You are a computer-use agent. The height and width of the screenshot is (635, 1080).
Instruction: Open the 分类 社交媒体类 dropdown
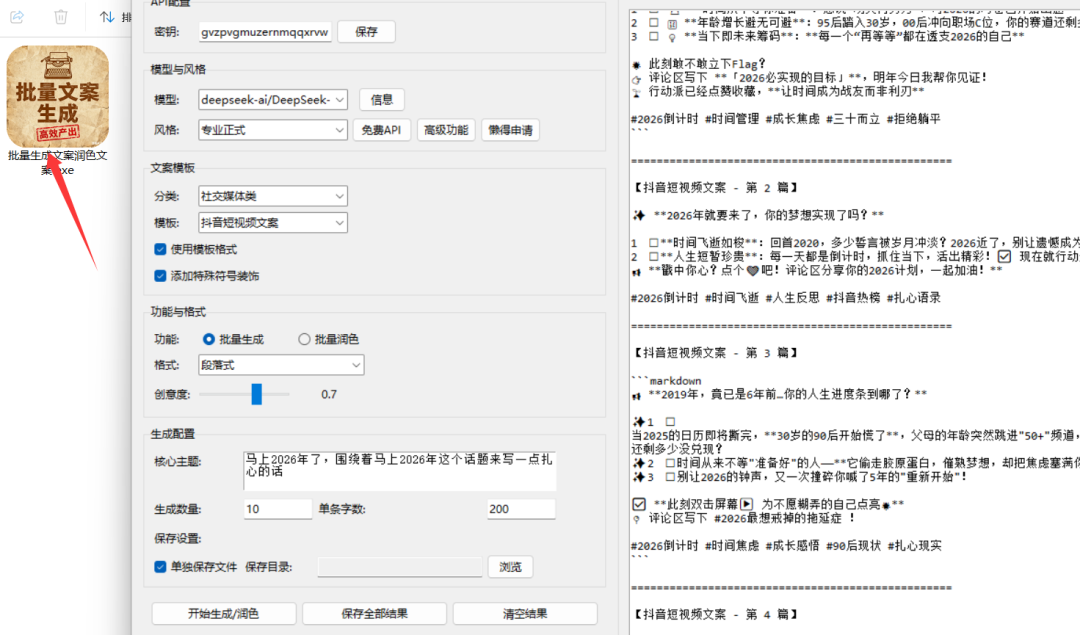tap(273, 196)
